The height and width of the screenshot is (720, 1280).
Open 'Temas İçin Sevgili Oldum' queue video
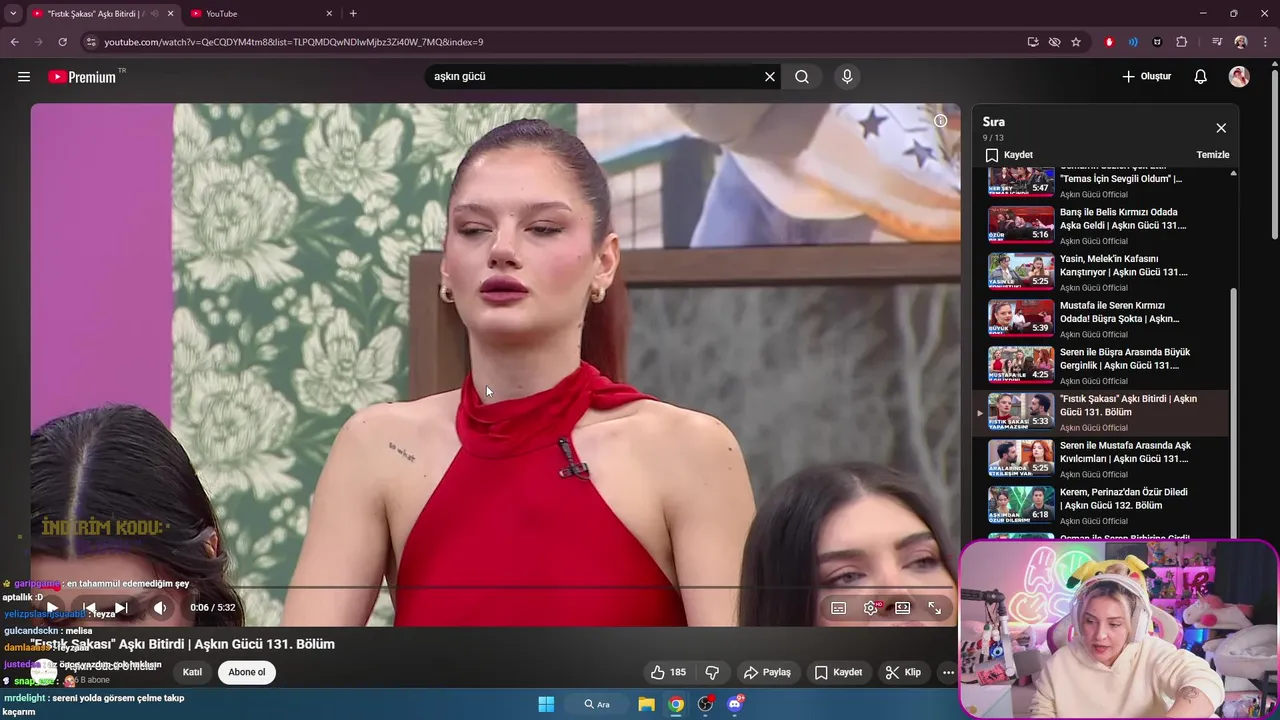(x=1103, y=182)
